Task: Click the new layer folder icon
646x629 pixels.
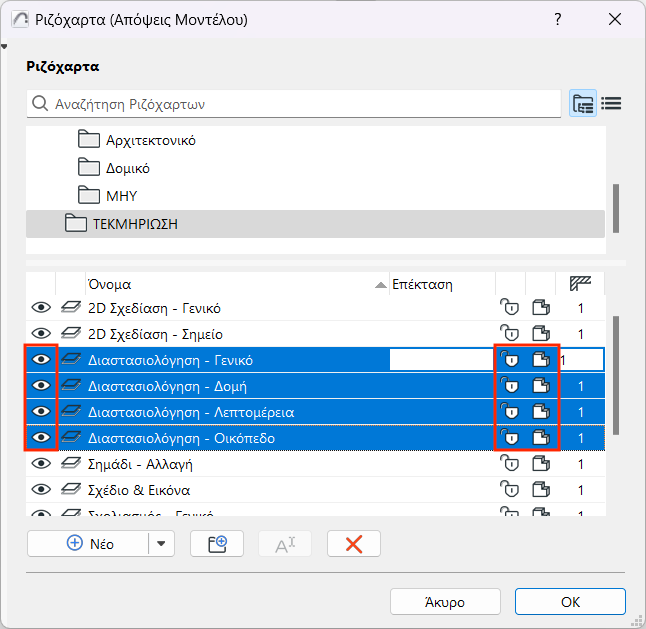Action: click(217, 543)
